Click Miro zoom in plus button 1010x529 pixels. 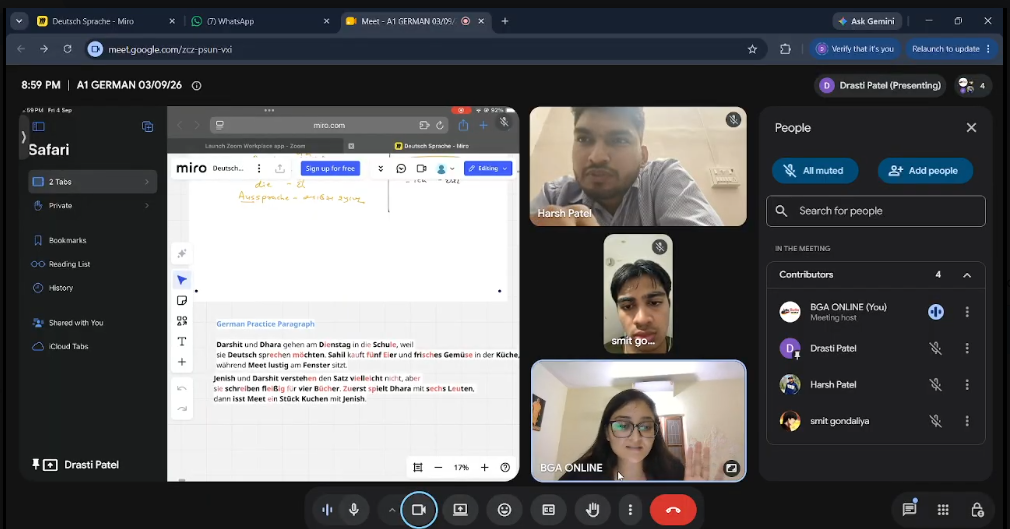tap(484, 467)
